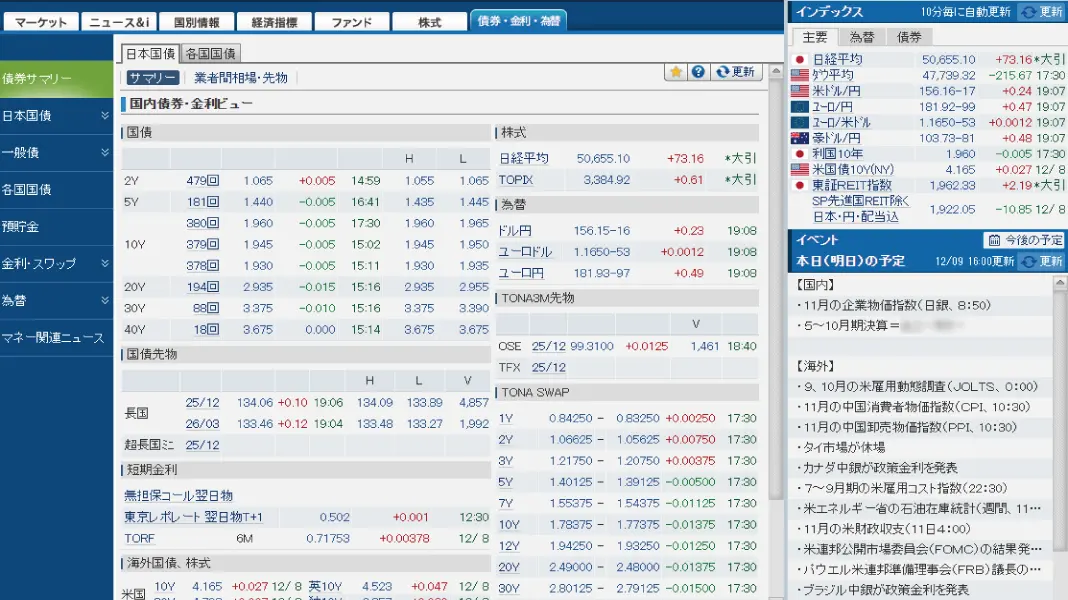Open 超長国ミニ 25/12 contract link
Screen dimensions: 1068x600
click(x=202, y=445)
